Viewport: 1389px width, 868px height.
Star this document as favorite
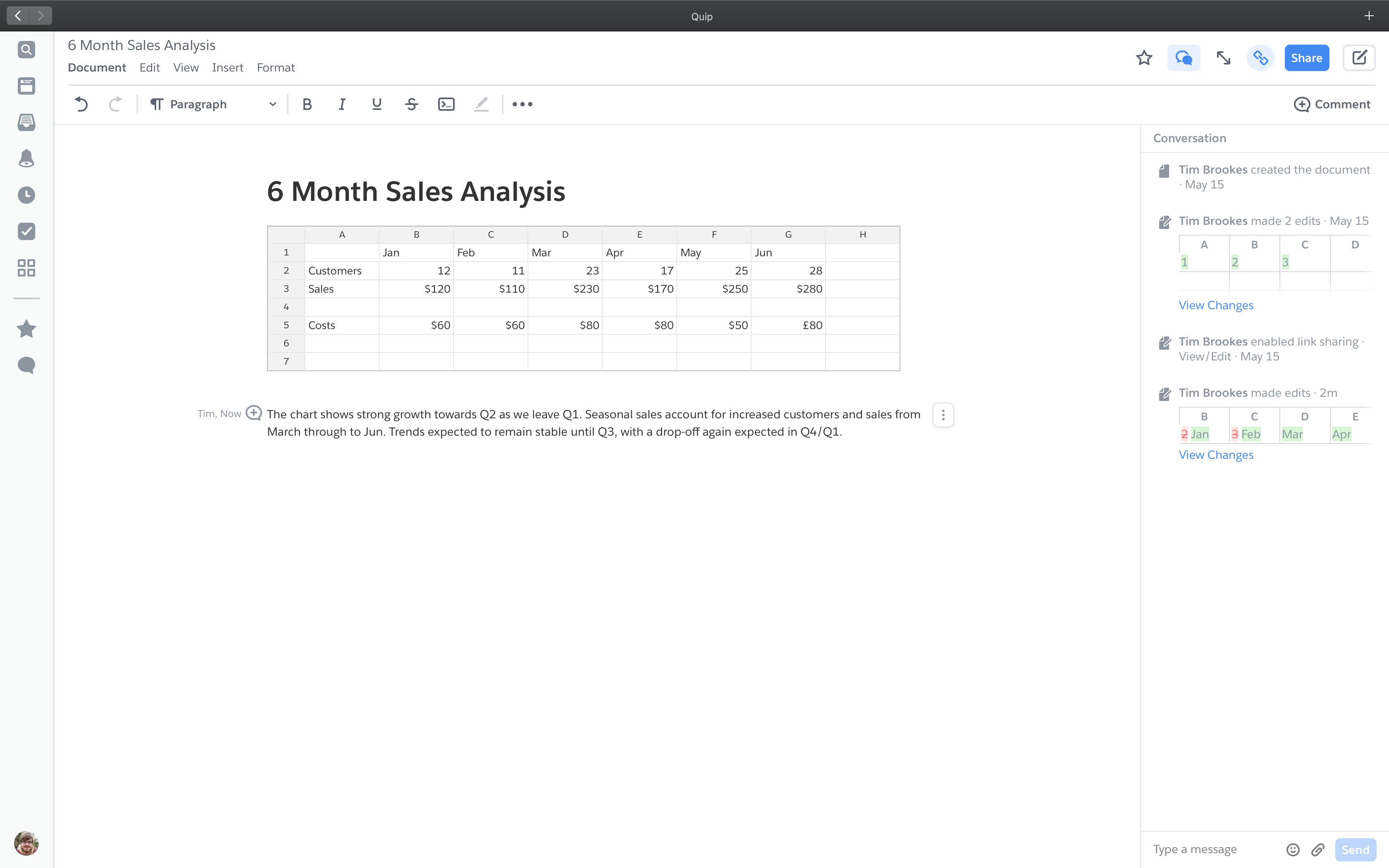(1144, 58)
